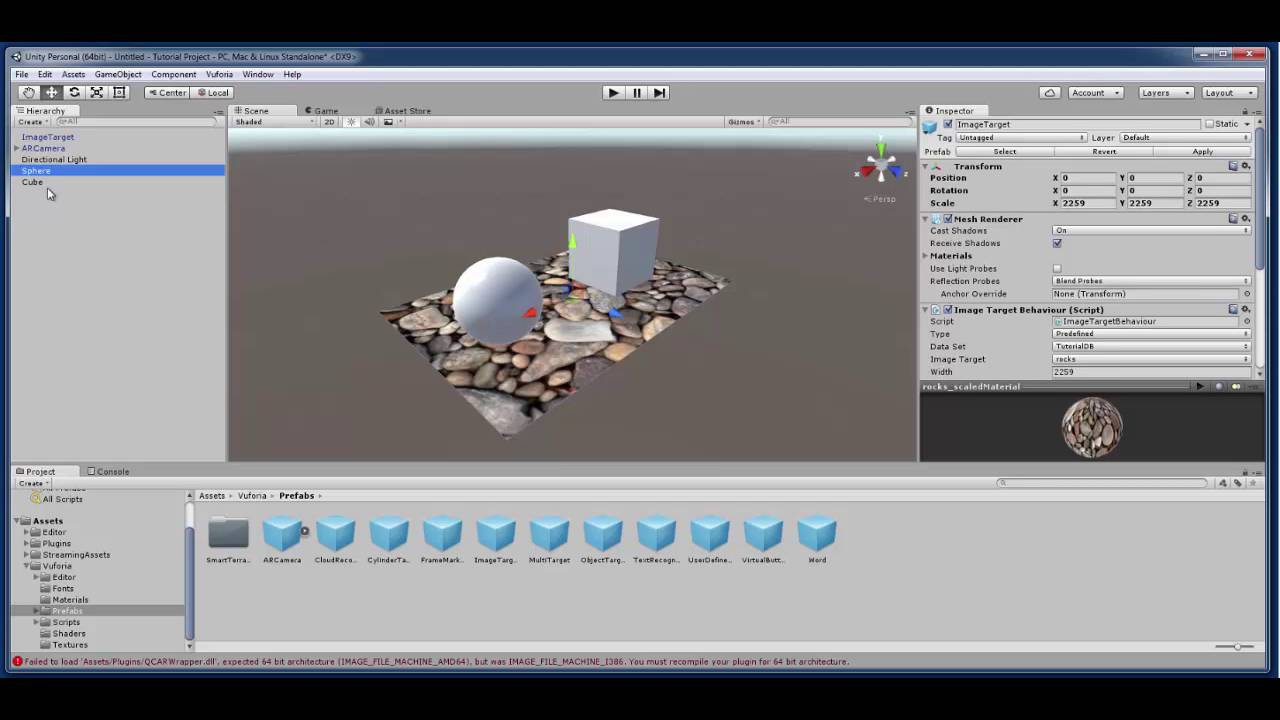1280x720 pixels.
Task: Open the Cast Shadows dropdown
Action: (x=1152, y=231)
